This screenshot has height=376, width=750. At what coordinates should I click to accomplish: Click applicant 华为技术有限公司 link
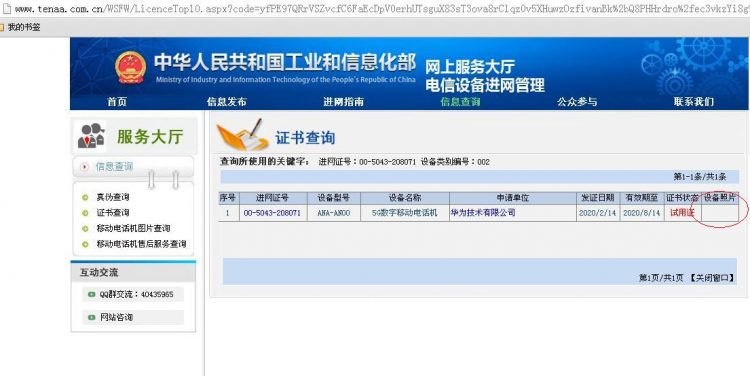pyautogui.click(x=483, y=213)
